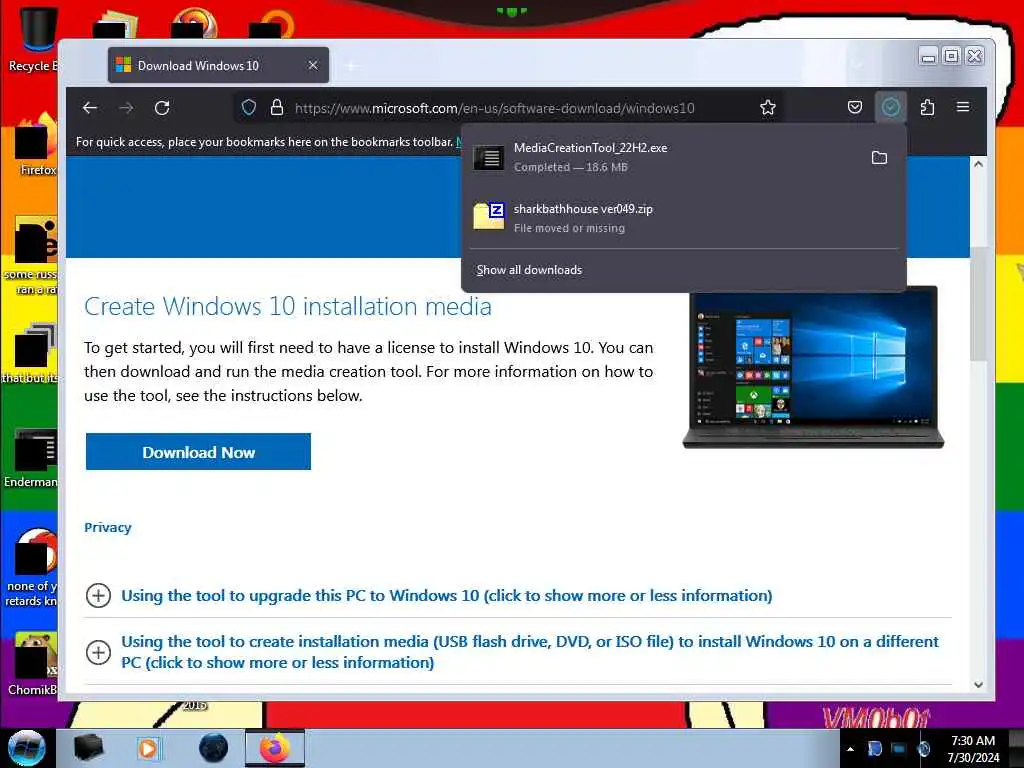
Task: Click the scroll up arrow of page scrollbar
Action: pos(978,165)
